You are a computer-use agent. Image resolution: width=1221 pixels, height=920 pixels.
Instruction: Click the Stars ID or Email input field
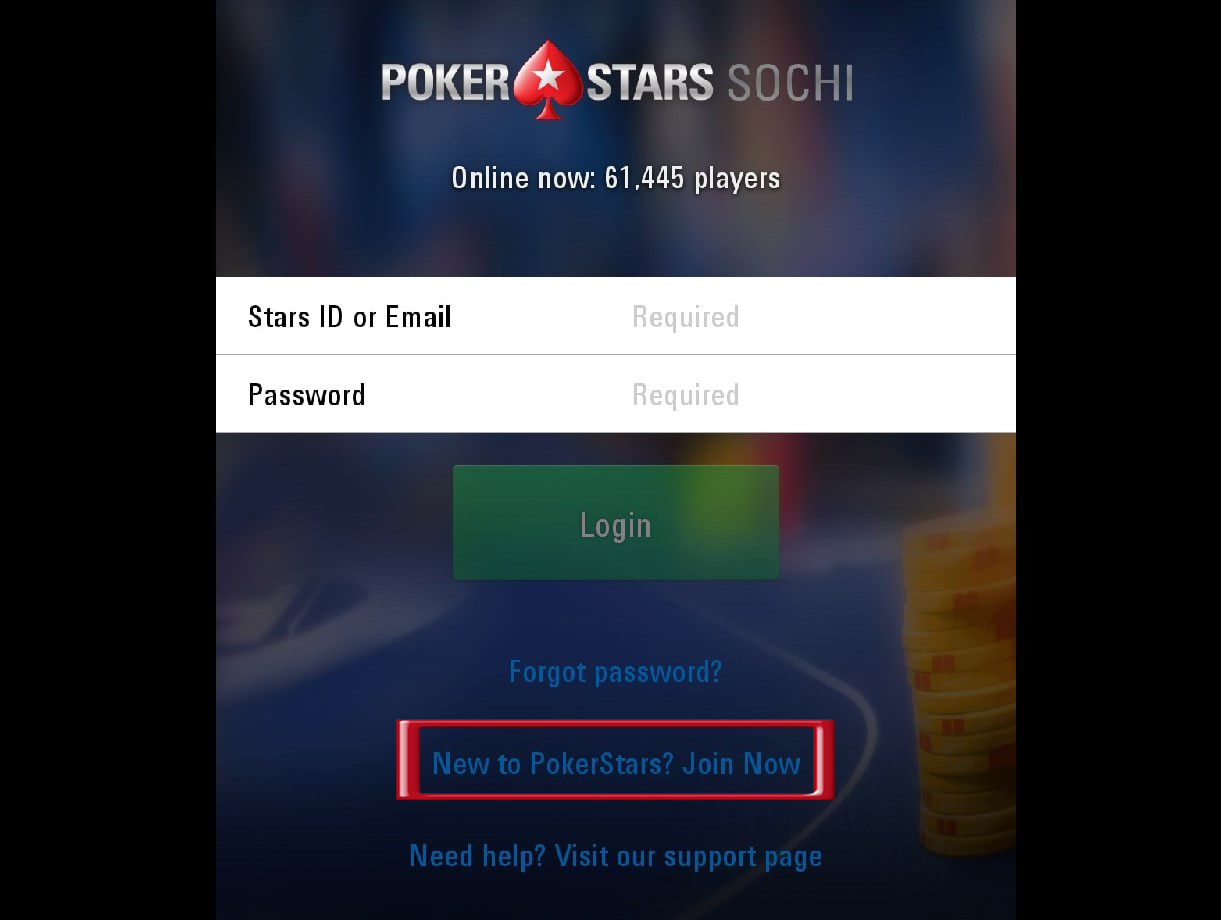tap(616, 316)
